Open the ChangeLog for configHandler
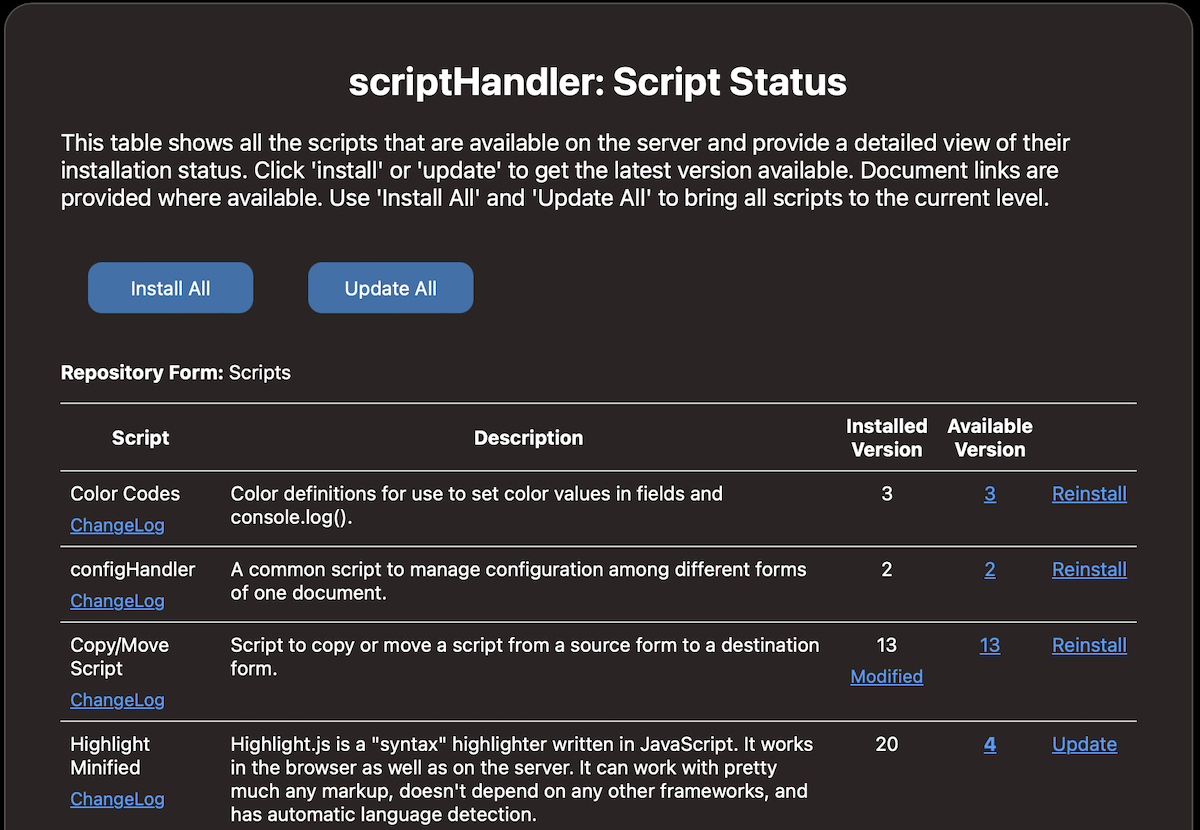 tap(117, 601)
